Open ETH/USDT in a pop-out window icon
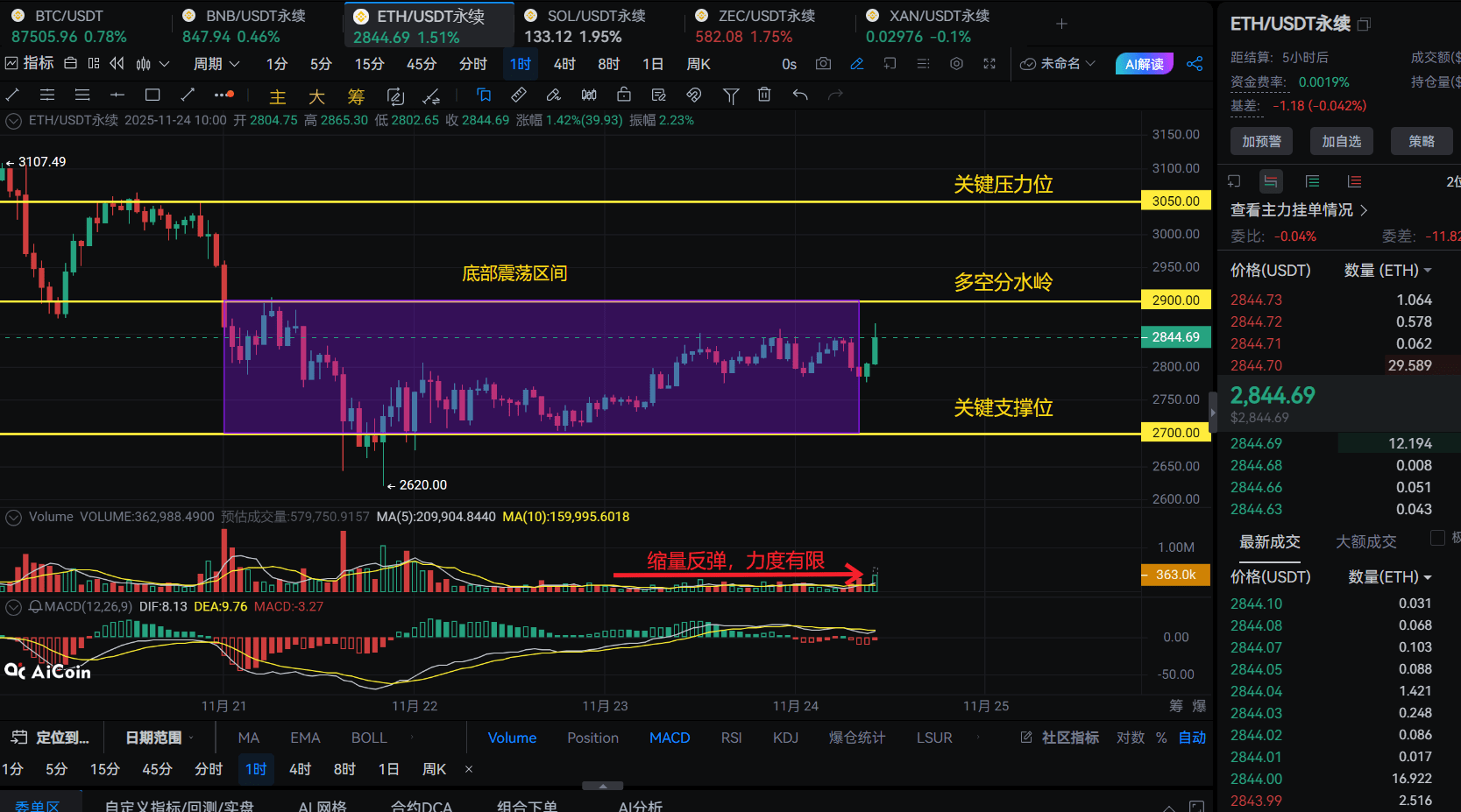The width and height of the screenshot is (1461, 812). click(x=1364, y=25)
